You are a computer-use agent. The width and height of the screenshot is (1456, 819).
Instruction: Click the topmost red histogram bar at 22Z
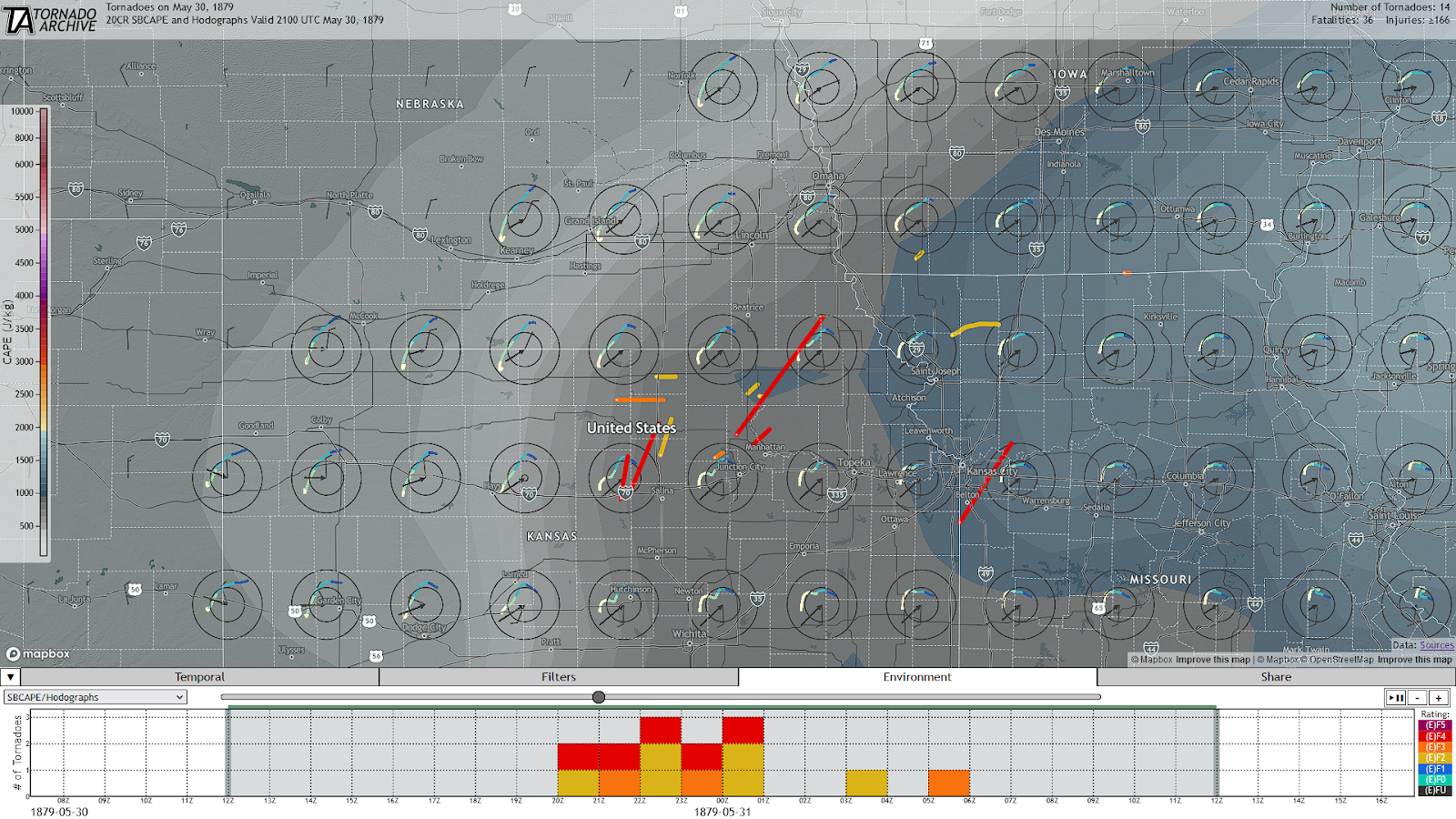click(661, 731)
